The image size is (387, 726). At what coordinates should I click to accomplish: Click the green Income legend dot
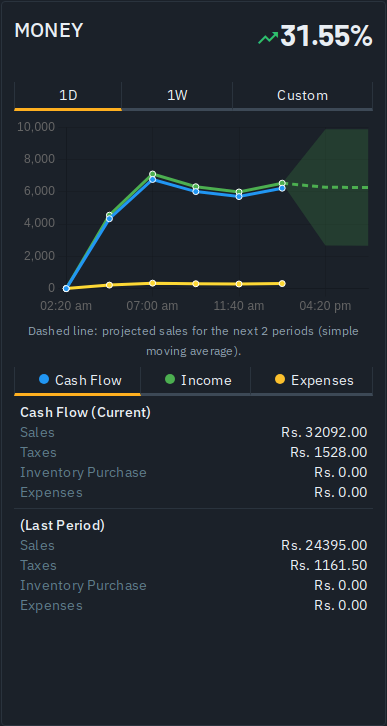[x=170, y=380]
